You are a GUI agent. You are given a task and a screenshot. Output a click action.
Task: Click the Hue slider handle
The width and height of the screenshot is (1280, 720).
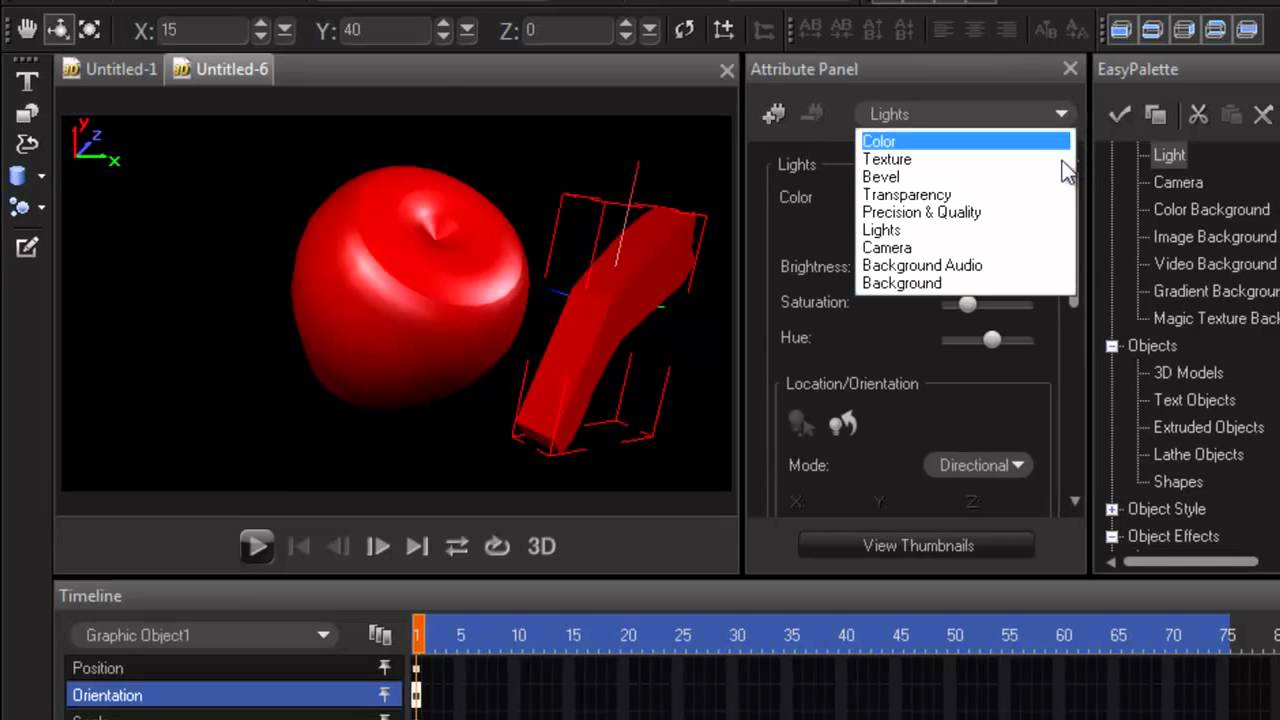point(991,340)
